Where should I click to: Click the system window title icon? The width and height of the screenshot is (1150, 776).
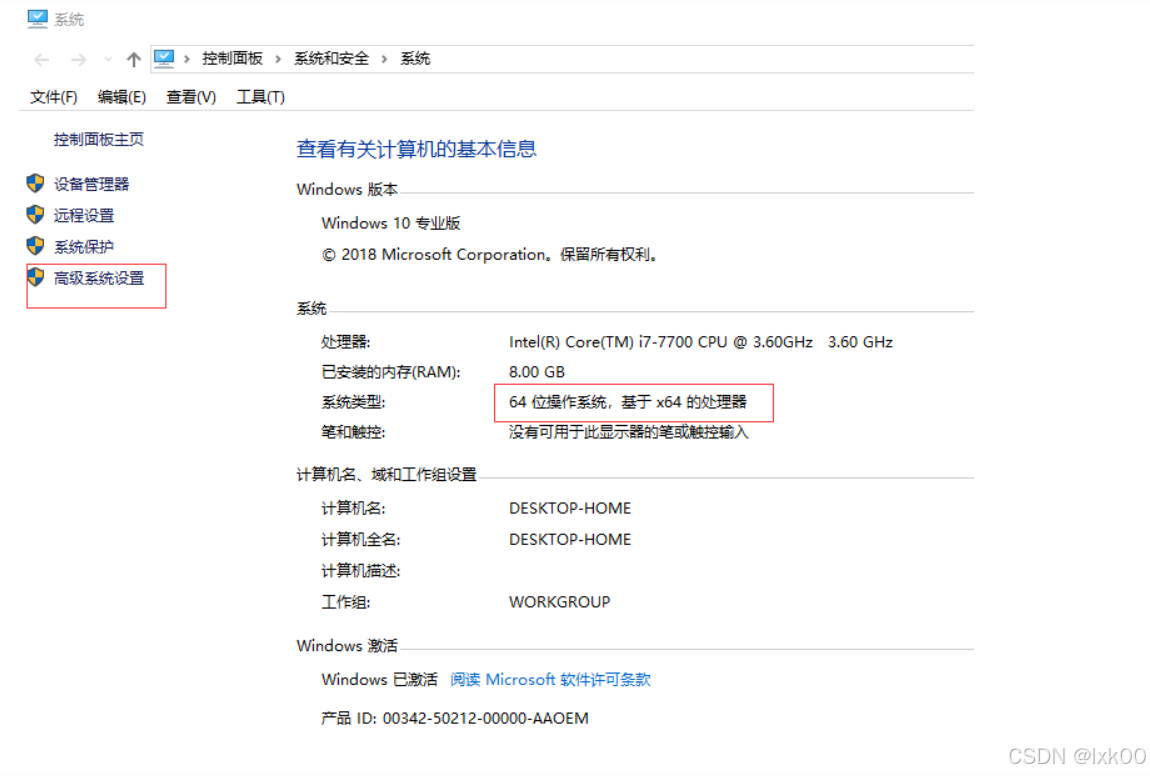point(37,18)
